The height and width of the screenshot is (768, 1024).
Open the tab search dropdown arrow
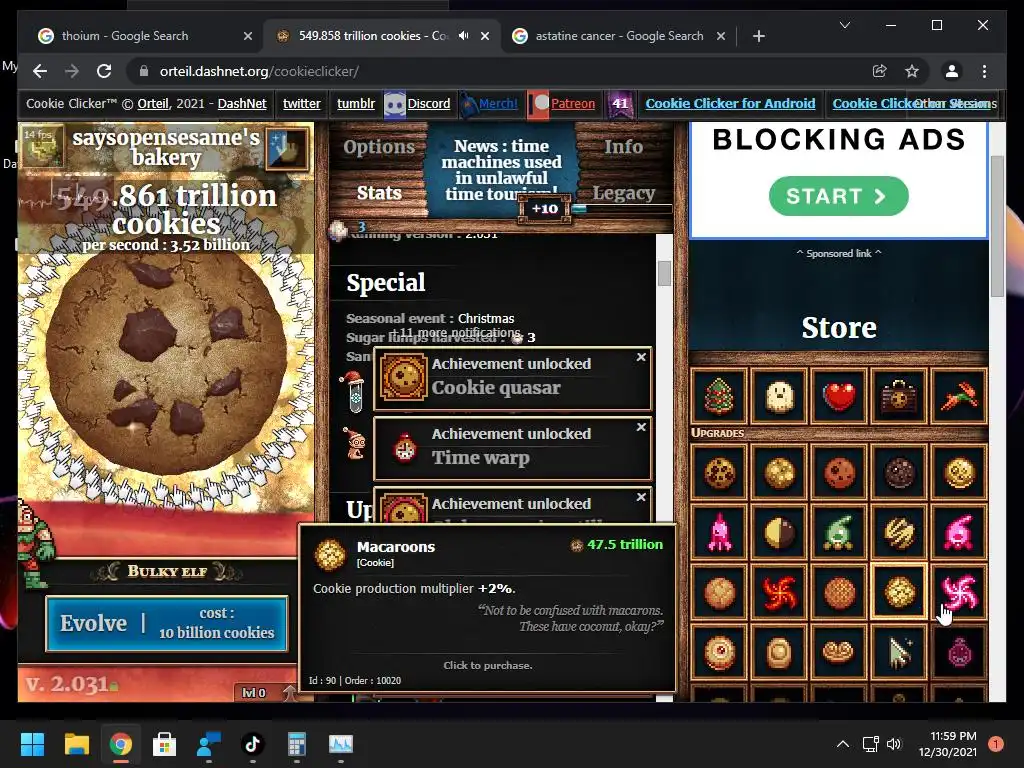coord(844,25)
